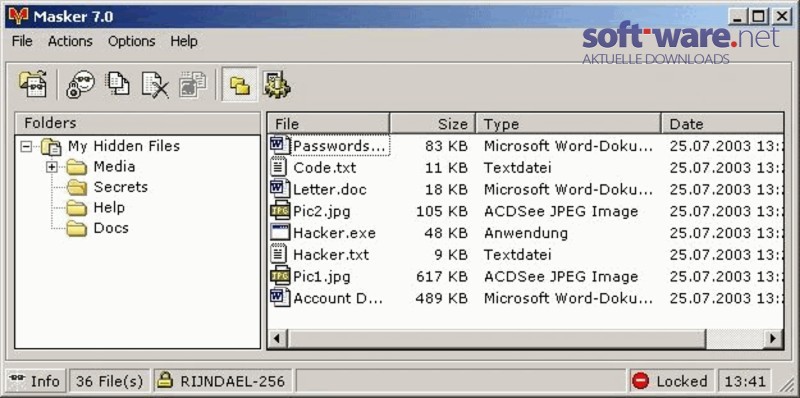
Task: Click the Folders panel header
Action: tap(137, 123)
